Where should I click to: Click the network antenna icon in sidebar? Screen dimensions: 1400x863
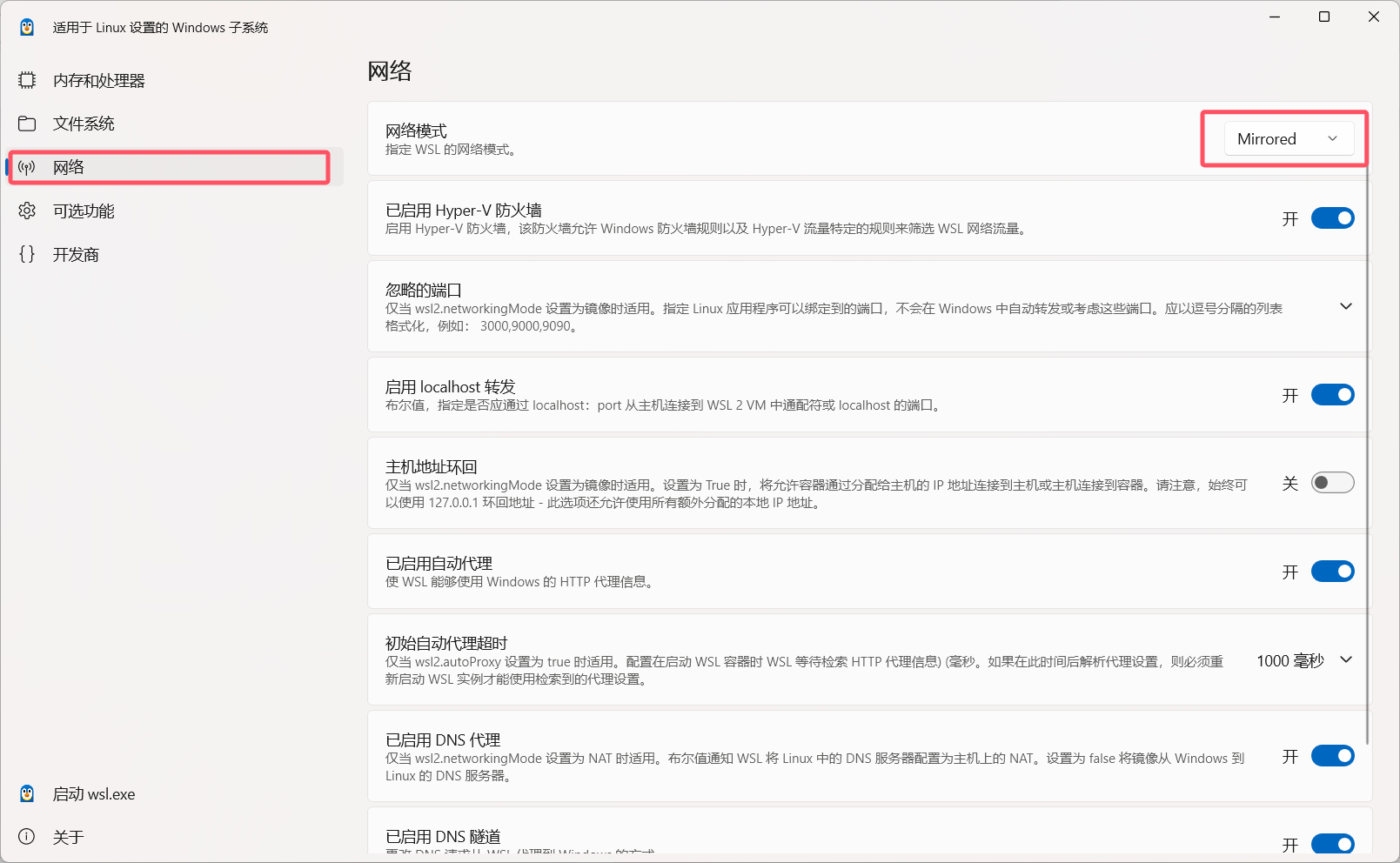(x=27, y=167)
